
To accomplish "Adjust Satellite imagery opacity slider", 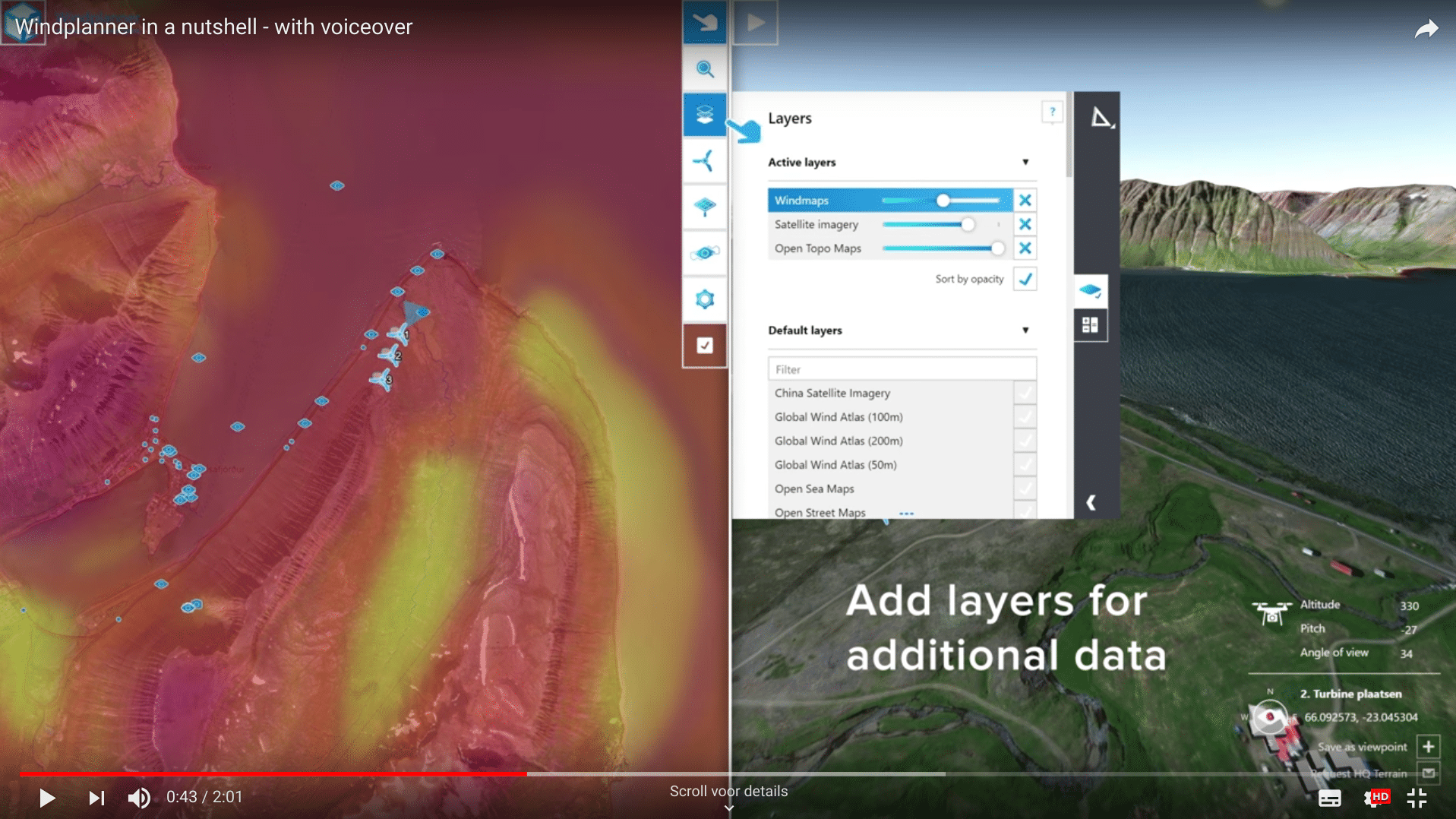I will tap(943, 225).
